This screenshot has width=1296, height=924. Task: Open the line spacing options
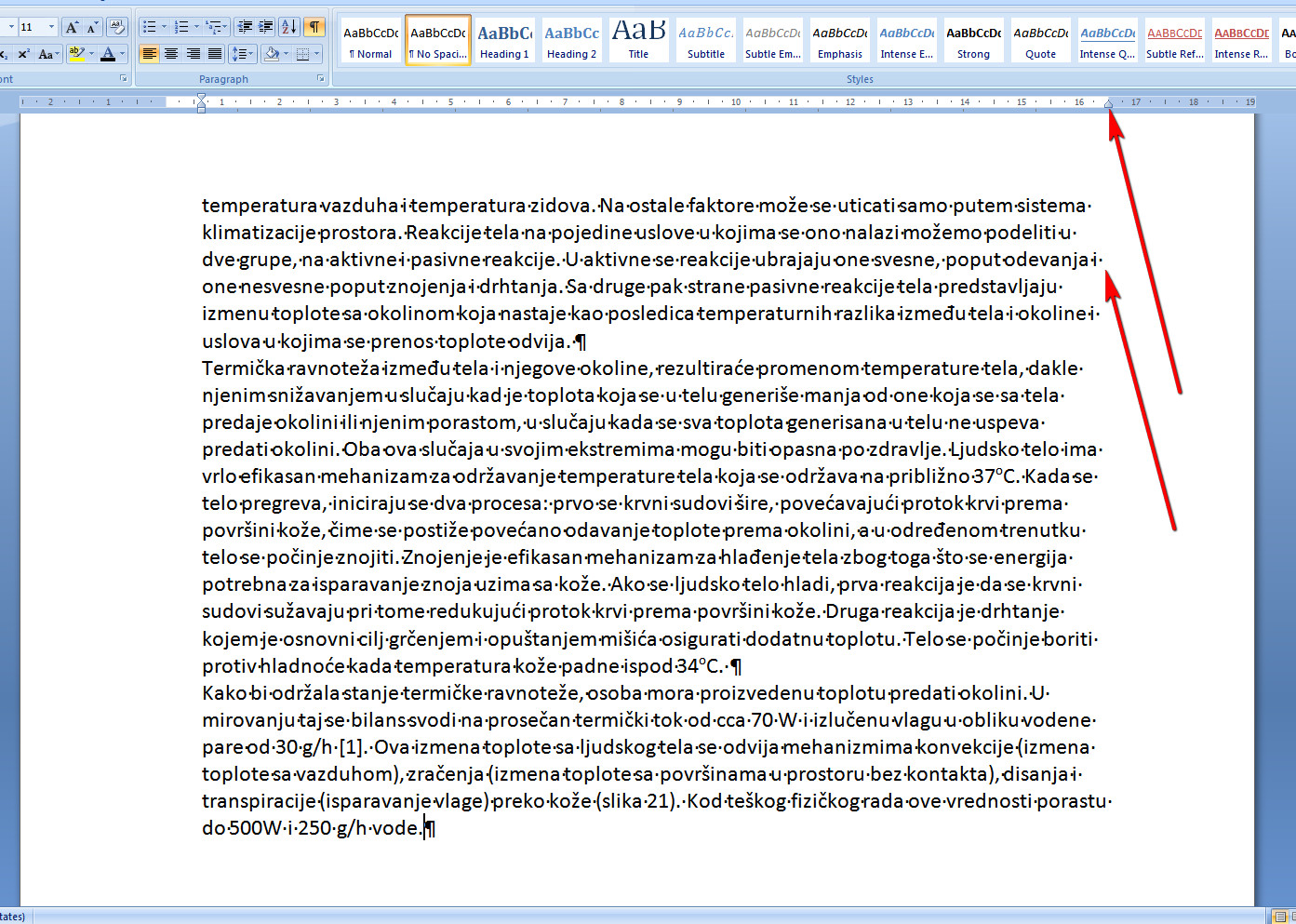[x=242, y=54]
